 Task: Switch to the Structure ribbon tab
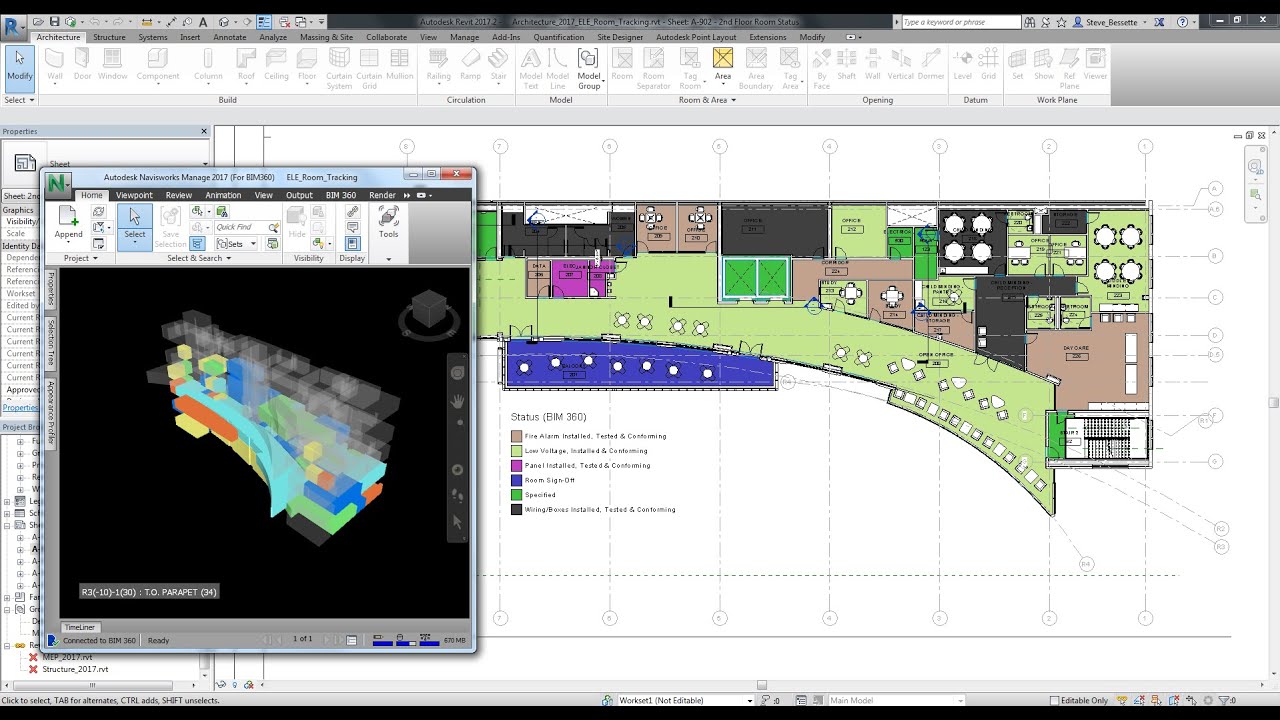tap(109, 37)
